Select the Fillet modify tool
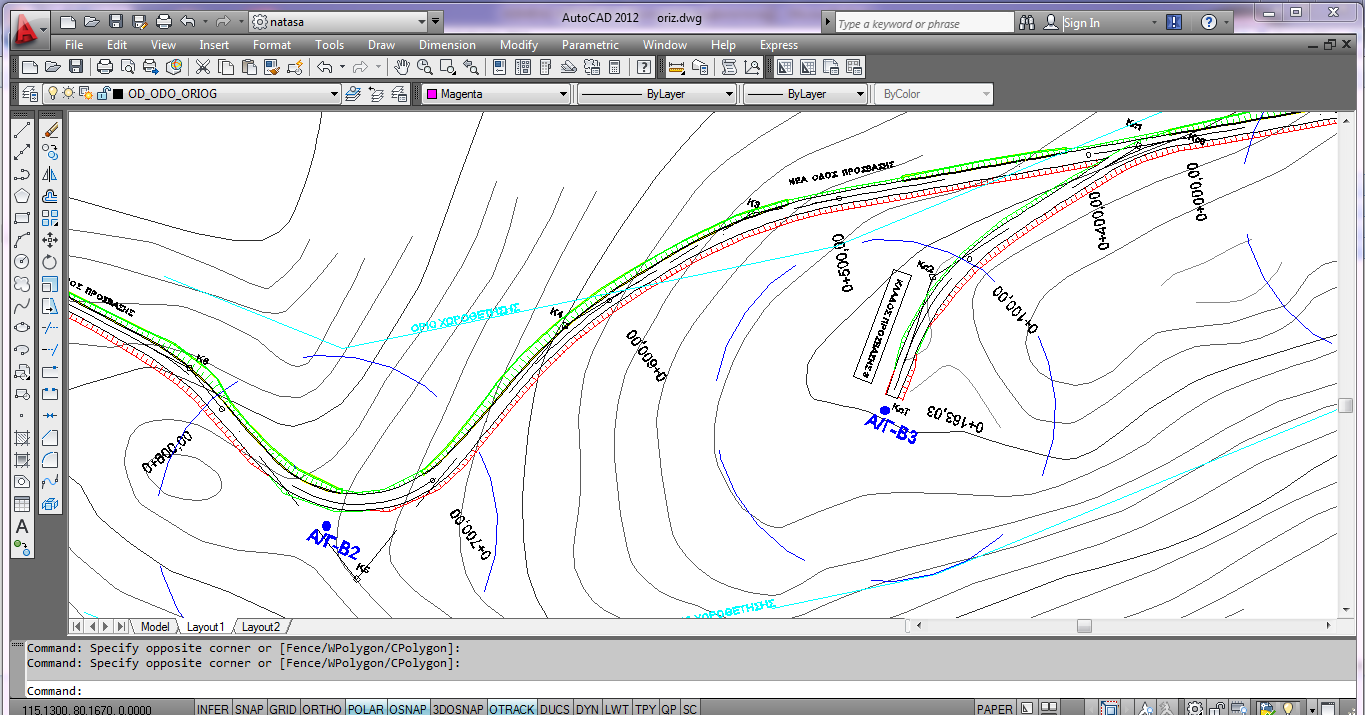The image size is (1365, 715). coord(50,460)
